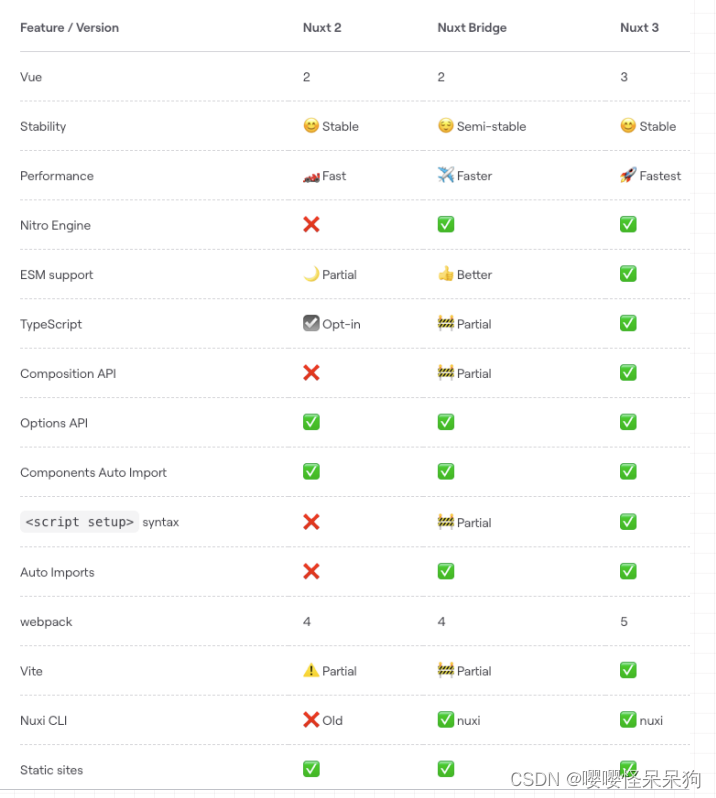Click Nuxt Bridge Auto Imports green checkmark
Screen dimensions: 716x798
pyautogui.click(x=446, y=571)
